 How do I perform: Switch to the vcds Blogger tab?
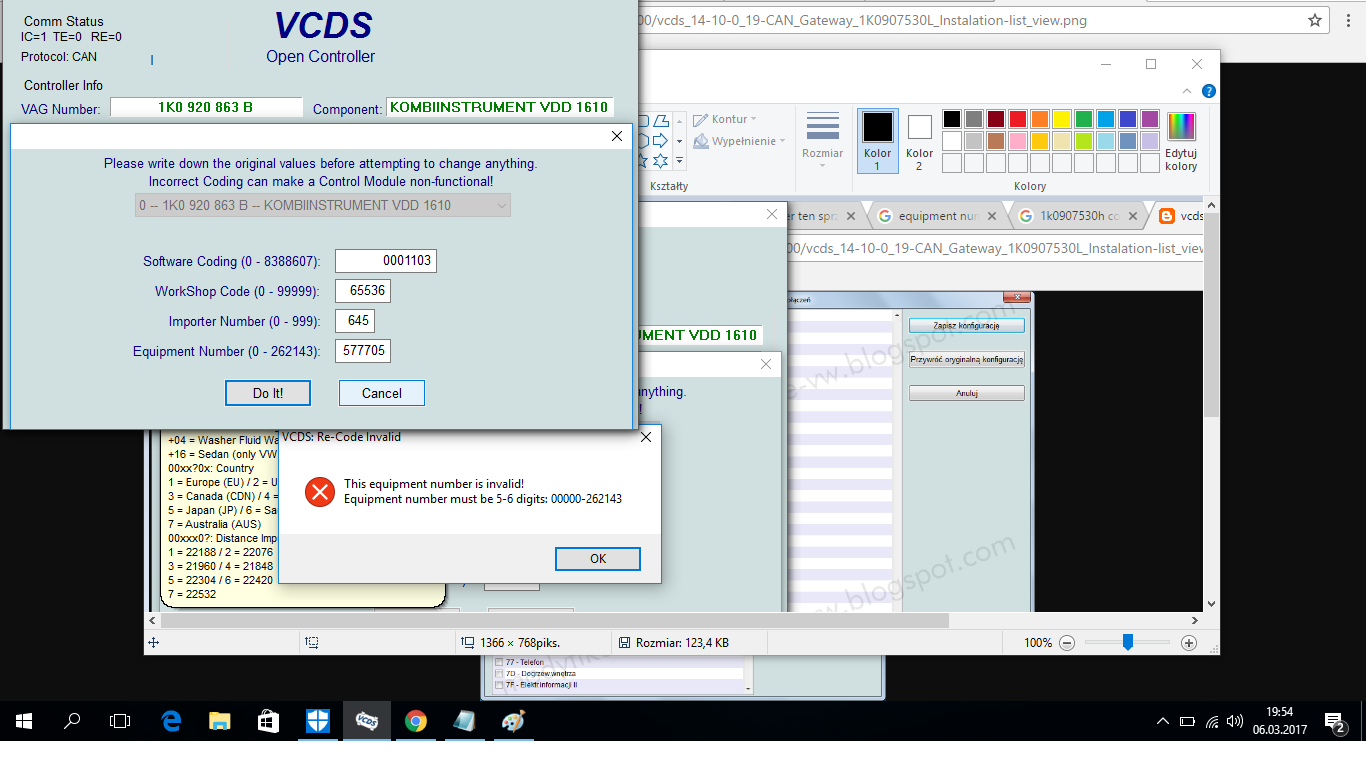coord(1181,216)
